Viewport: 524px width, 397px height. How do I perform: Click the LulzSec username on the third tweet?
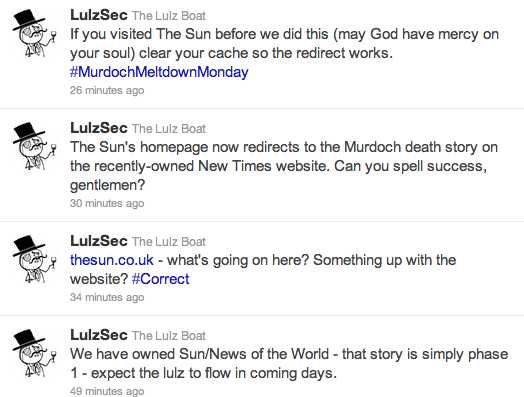click(x=99, y=241)
